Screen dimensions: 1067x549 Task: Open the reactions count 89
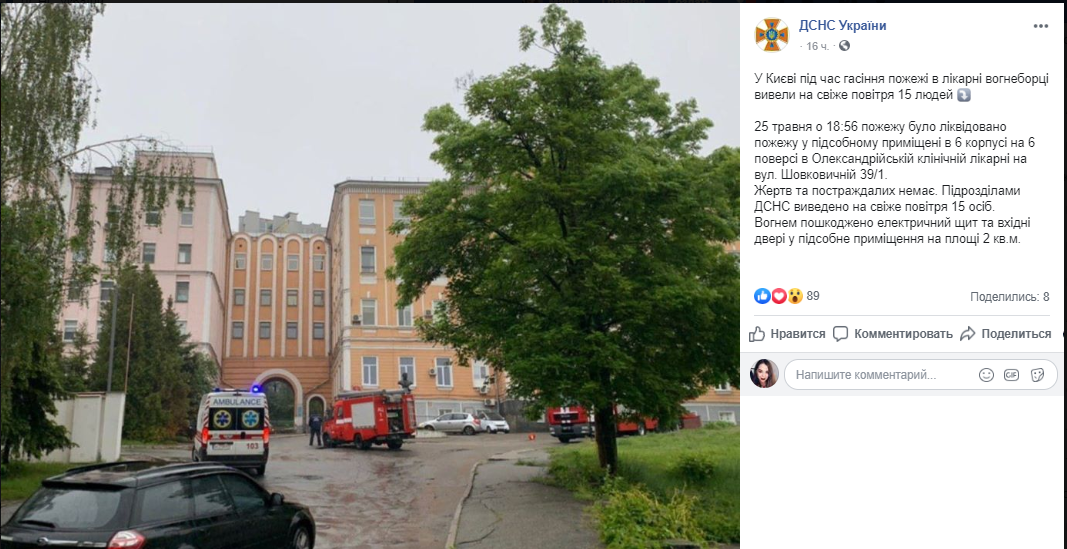coord(812,296)
